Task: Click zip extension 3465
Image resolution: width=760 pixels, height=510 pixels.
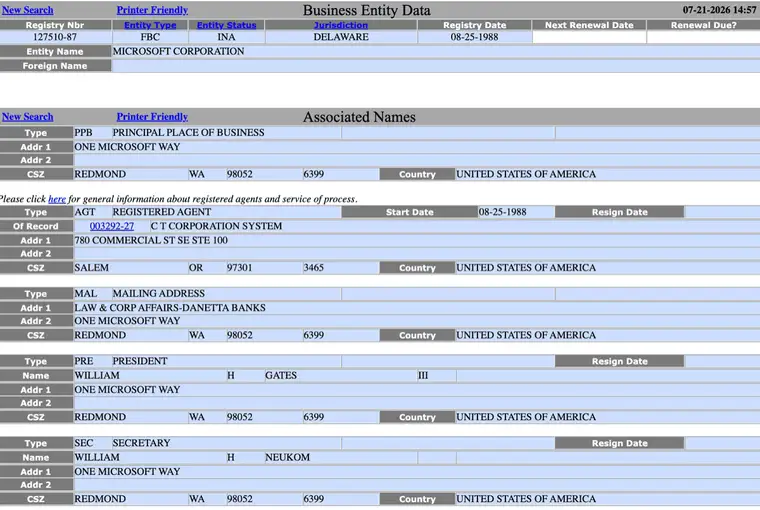Action: click(x=313, y=268)
